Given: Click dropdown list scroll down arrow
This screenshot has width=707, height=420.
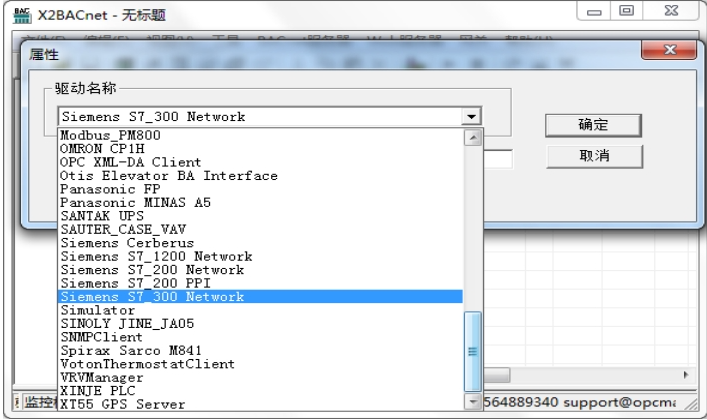Looking at the screenshot, I should pos(473,401).
